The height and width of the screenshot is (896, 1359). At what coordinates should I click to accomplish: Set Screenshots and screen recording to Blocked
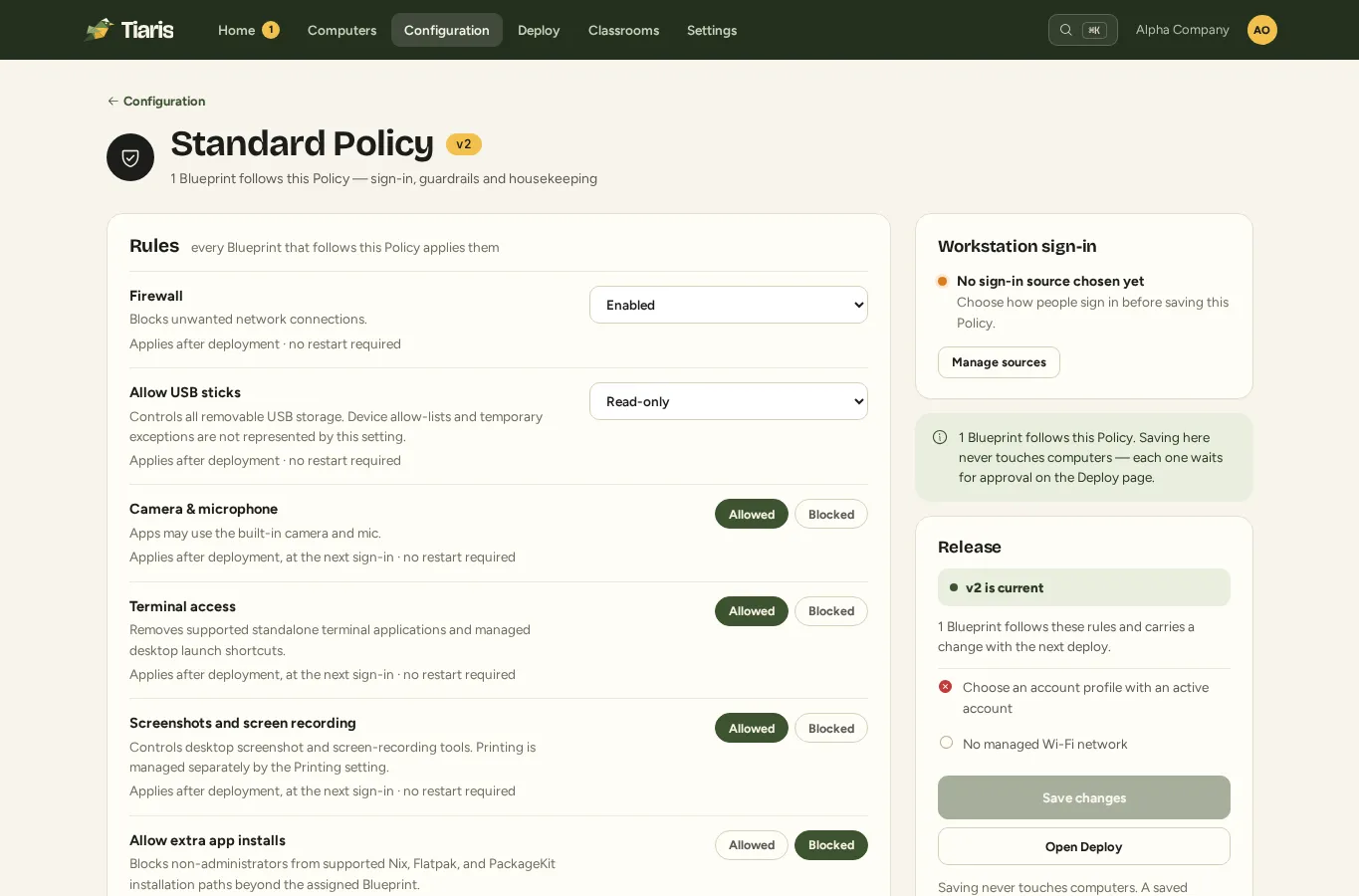pyautogui.click(x=831, y=729)
